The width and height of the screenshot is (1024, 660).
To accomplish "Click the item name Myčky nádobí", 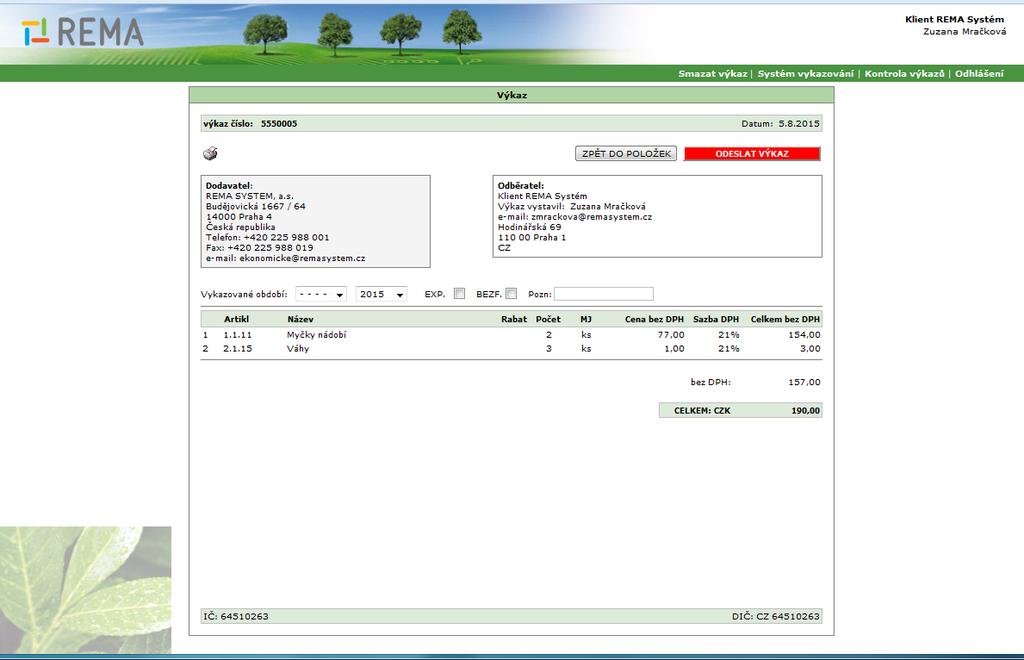I will click(317, 335).
